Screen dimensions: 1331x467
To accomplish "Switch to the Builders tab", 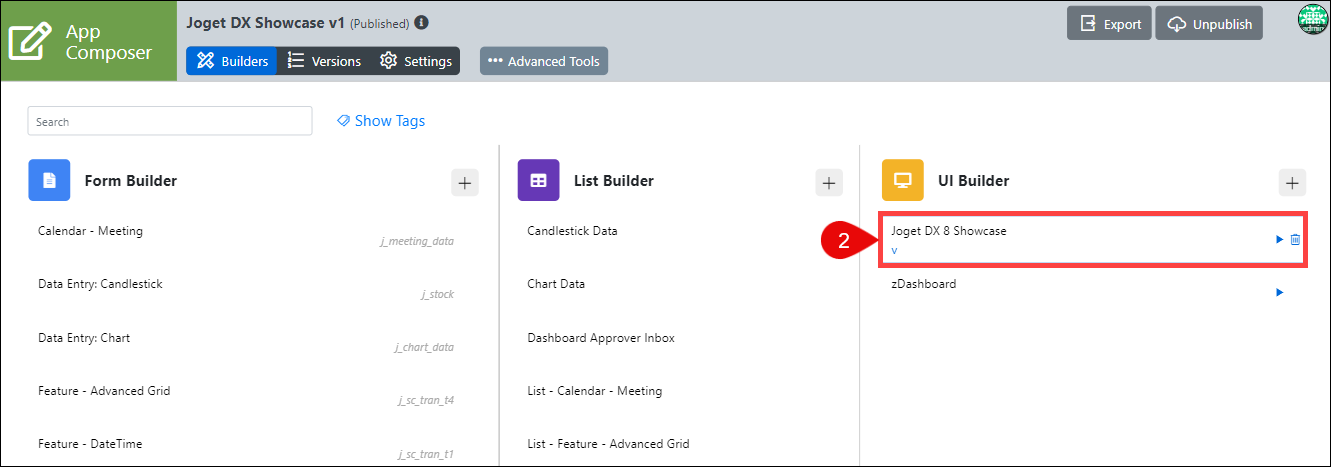I will (232, 61).
